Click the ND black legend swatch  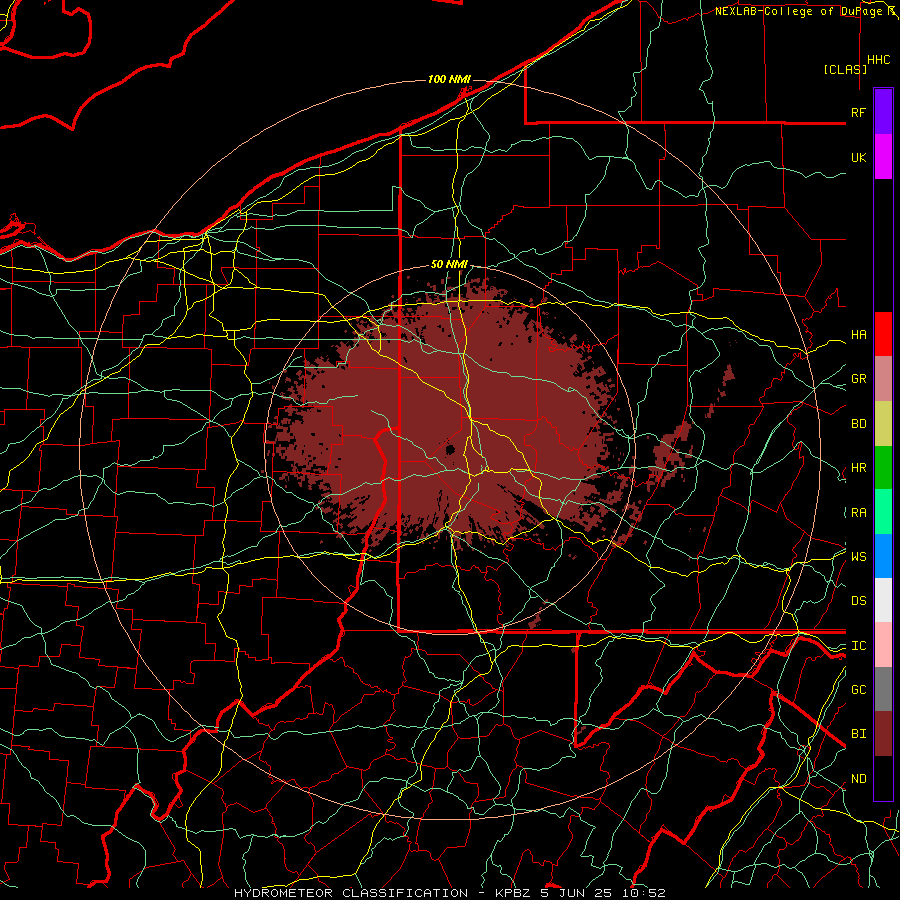pos(883,778)
